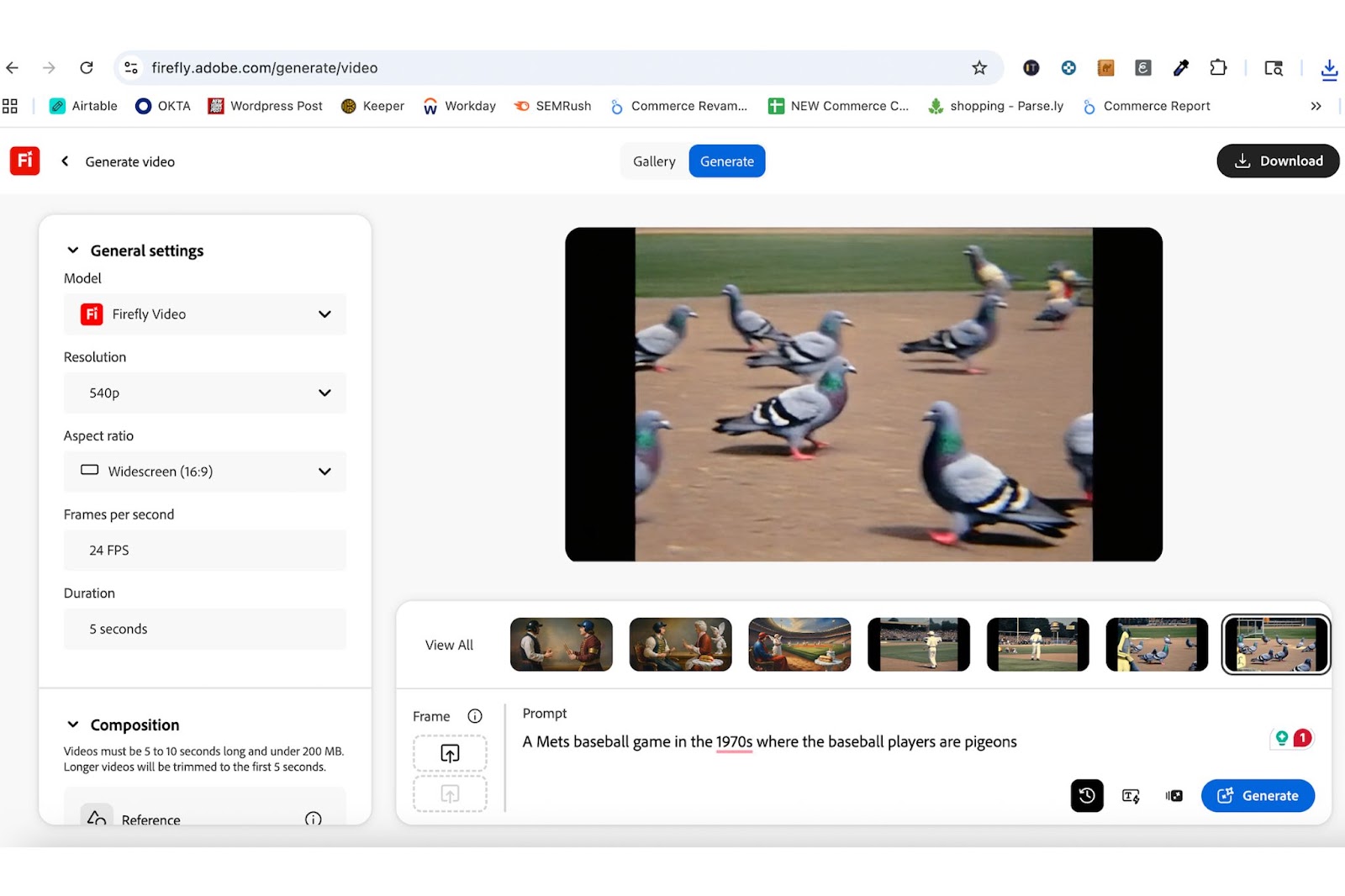1345x896 pixels.
Task: Open the generation history clock icon
Action: [1086, 795]
